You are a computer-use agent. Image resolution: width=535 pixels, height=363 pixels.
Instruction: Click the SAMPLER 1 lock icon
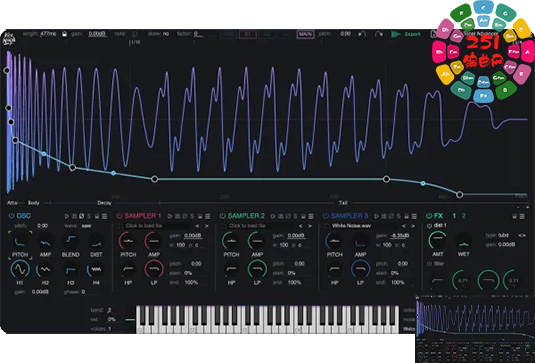pos(200,216)
